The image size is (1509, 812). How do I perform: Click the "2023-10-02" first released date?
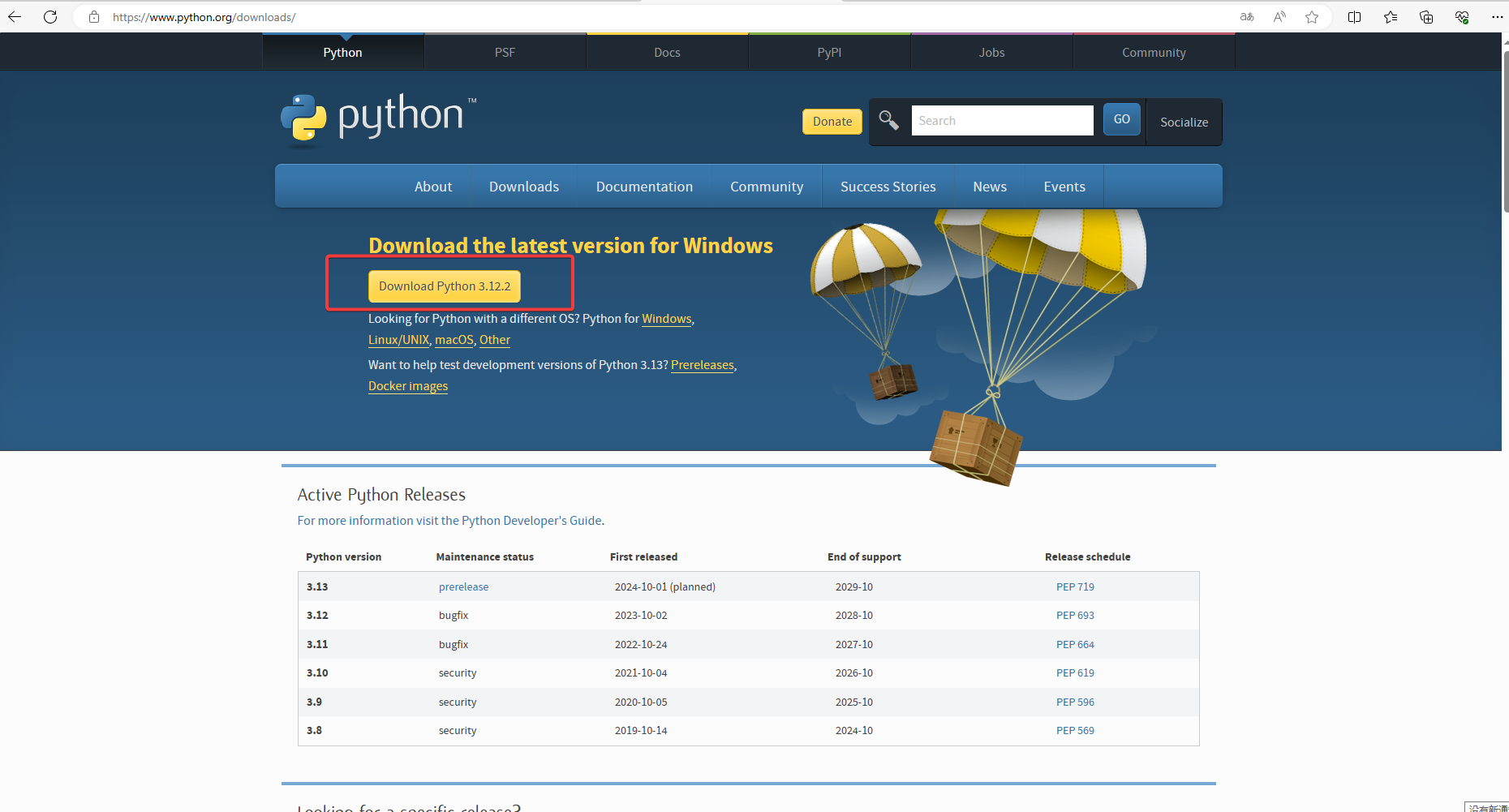coord(641,615)
